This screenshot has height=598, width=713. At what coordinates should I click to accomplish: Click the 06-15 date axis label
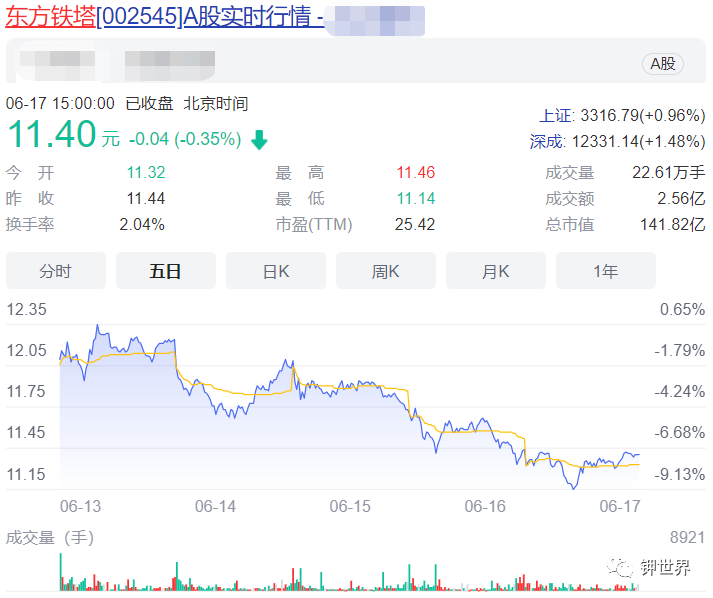click(350, 507)
